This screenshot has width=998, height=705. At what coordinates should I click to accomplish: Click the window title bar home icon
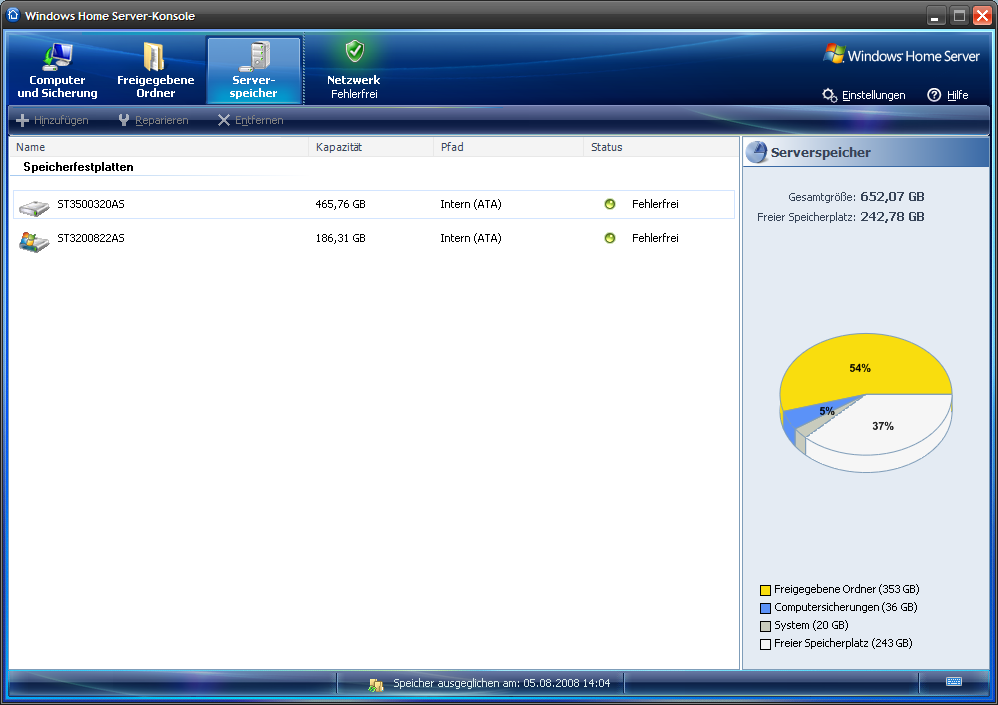pos(13,15)
